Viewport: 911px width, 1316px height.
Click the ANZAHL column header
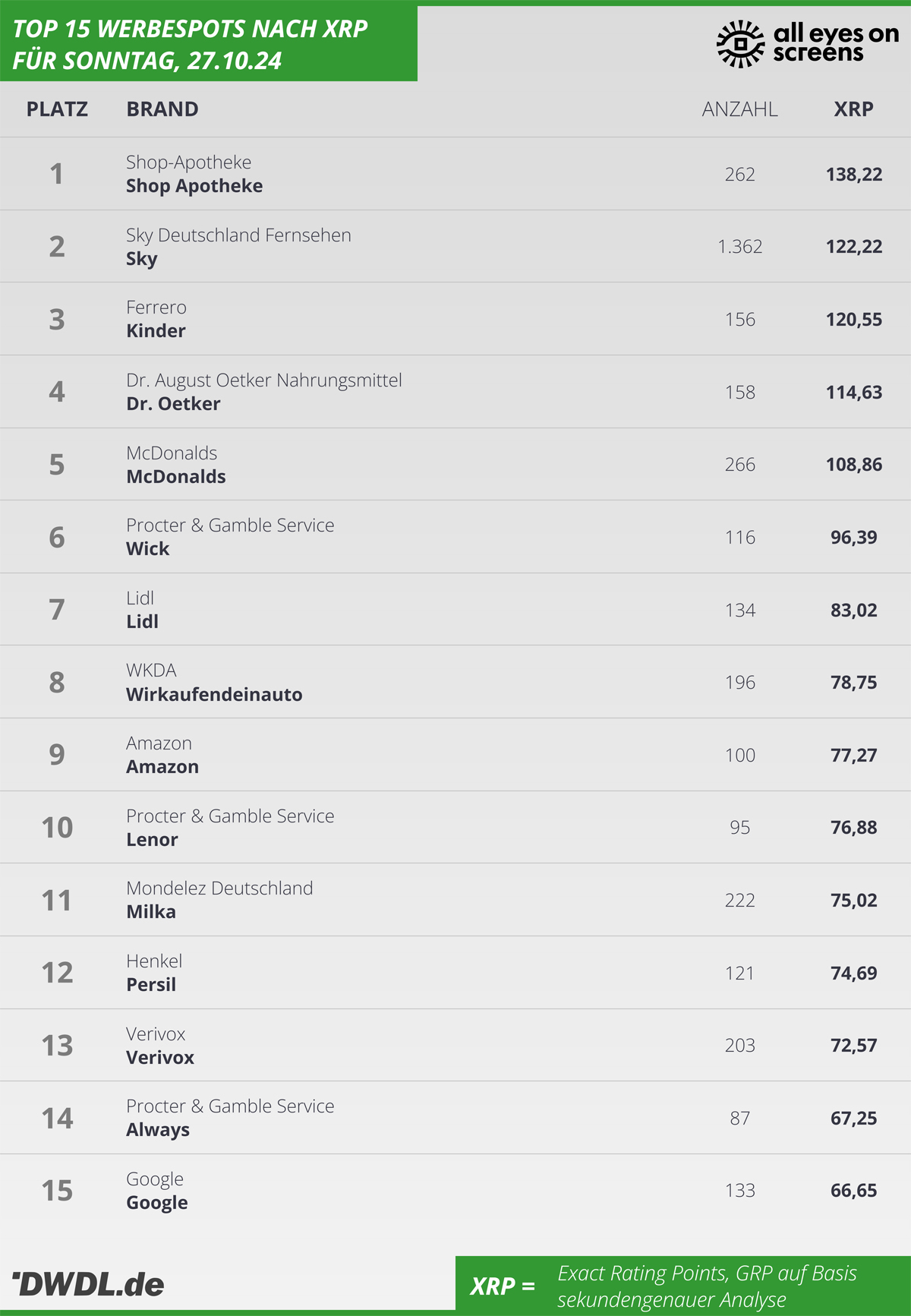[739, 109]
